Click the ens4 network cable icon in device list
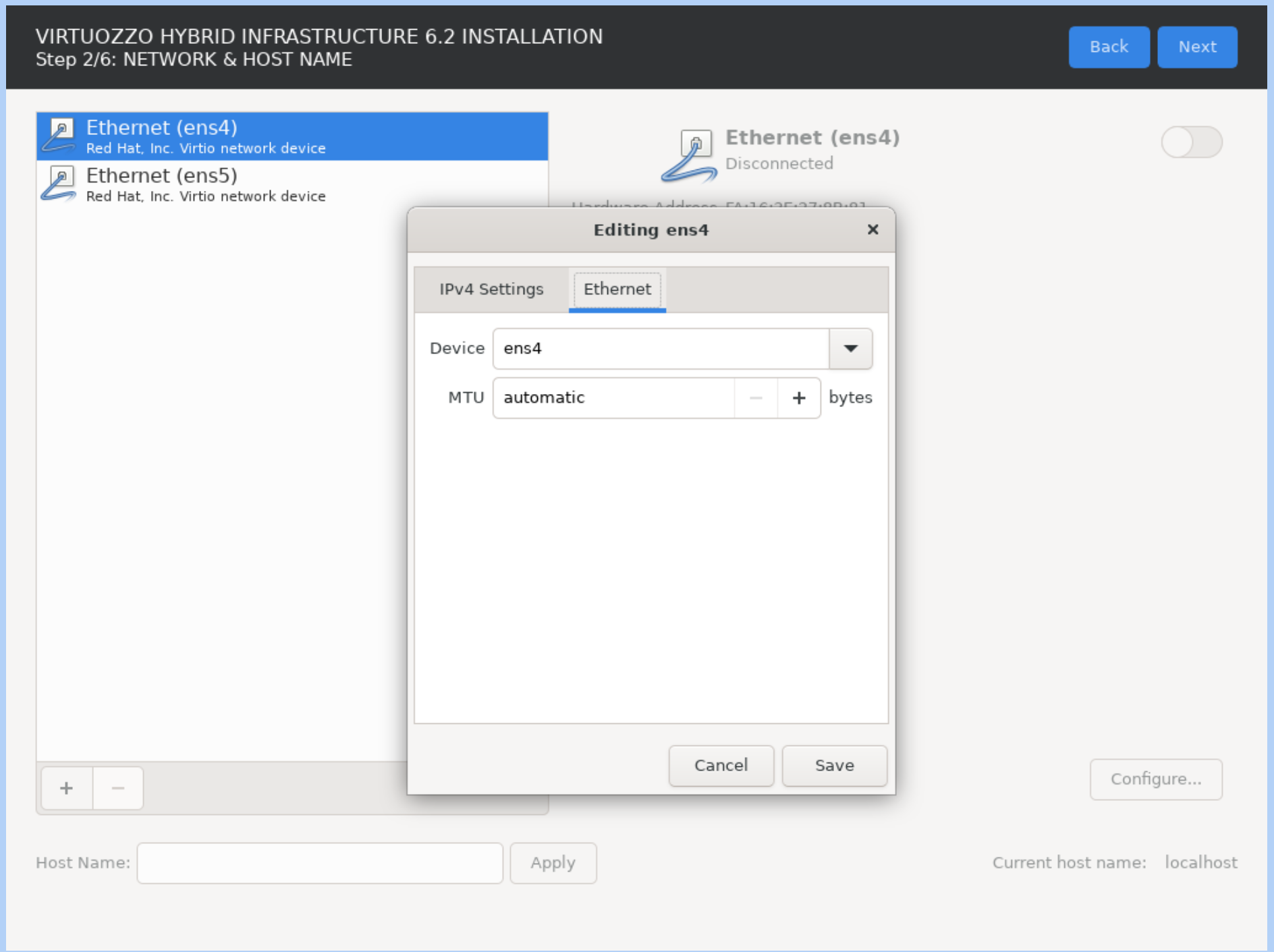The image size is (1274, 952). 59,136
